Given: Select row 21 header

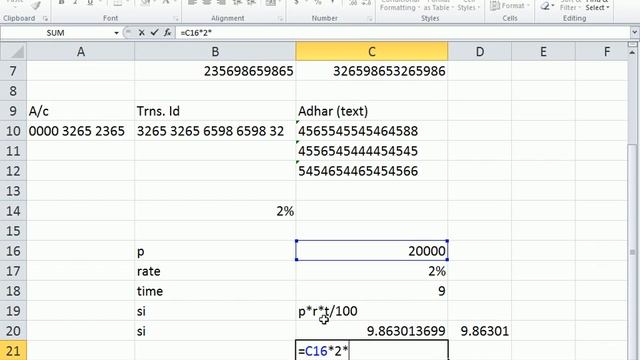Looking at the screenshot, I should (x=13, y=351).
